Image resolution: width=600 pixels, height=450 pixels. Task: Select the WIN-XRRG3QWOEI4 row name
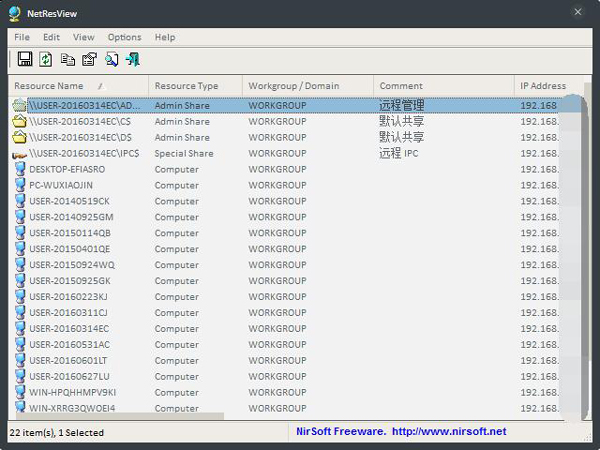click(72, 408)
